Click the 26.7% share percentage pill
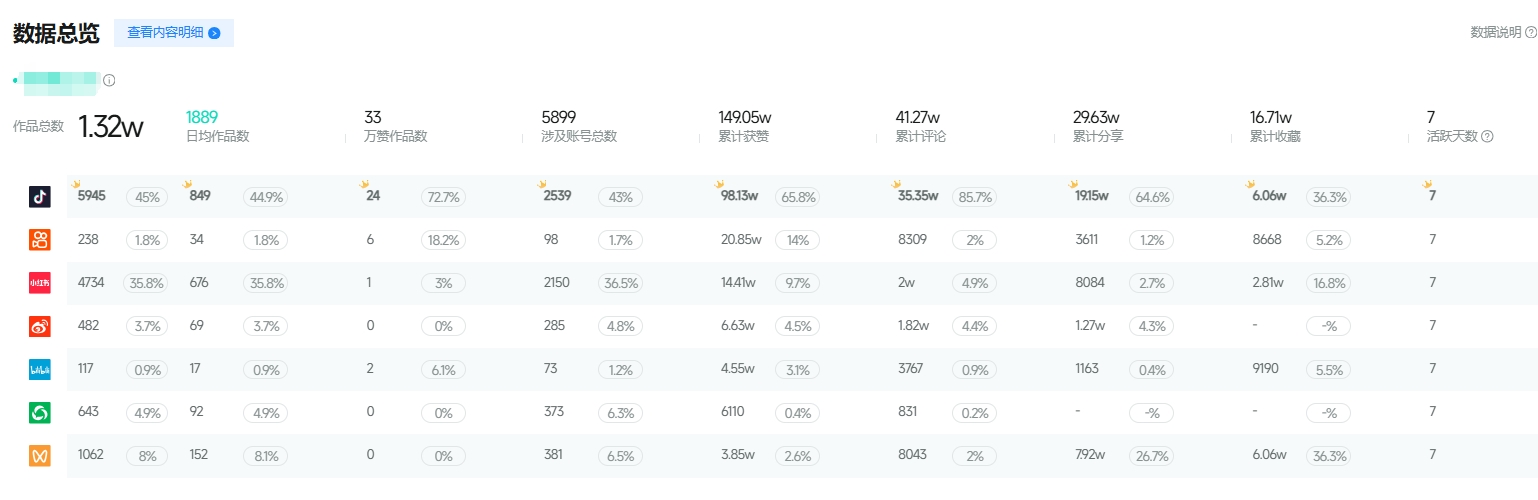Screen dimensions: 1538x500 (x=1149, y=456)
